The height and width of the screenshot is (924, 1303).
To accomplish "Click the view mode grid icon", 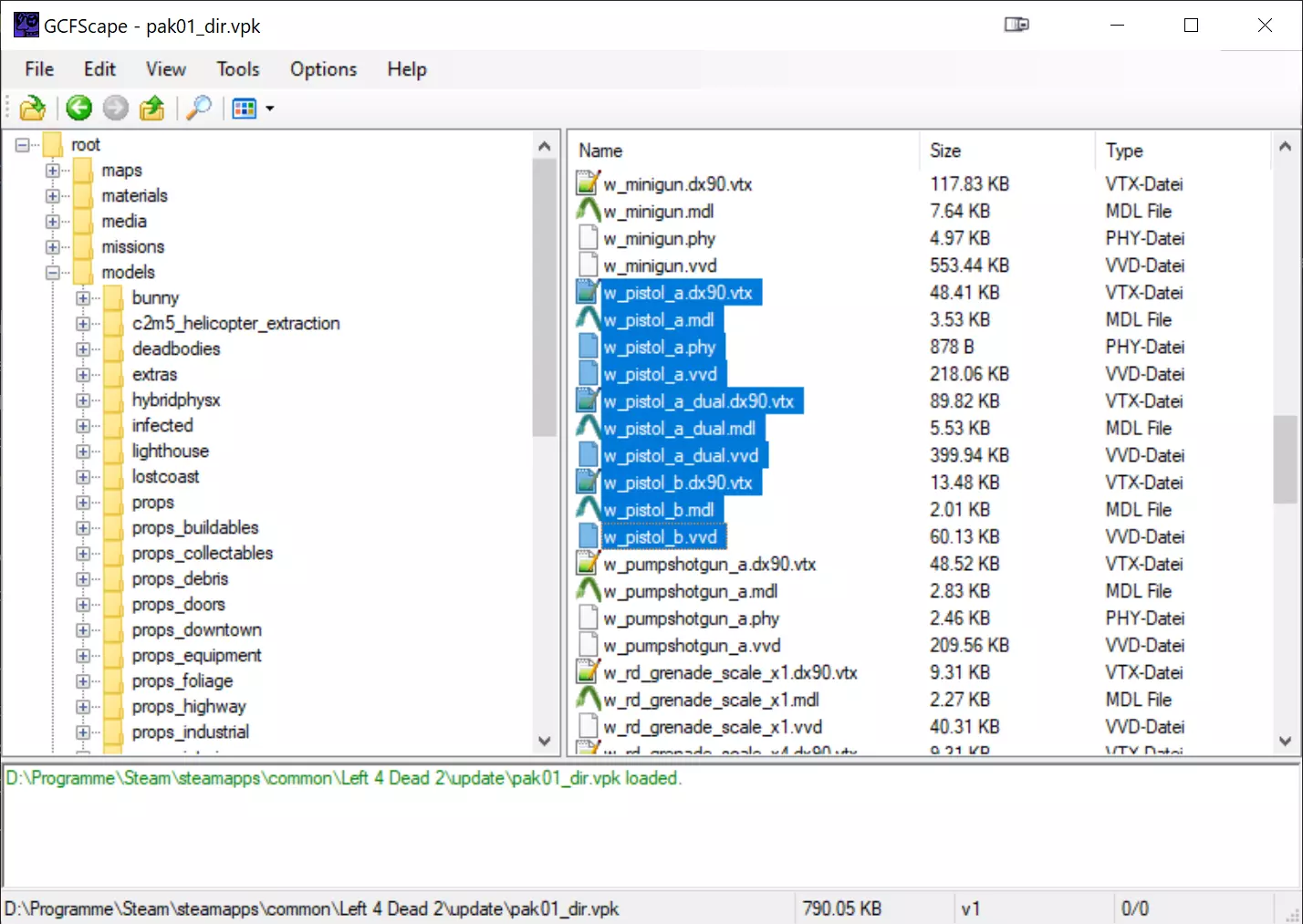I will [x=245, y=109].
